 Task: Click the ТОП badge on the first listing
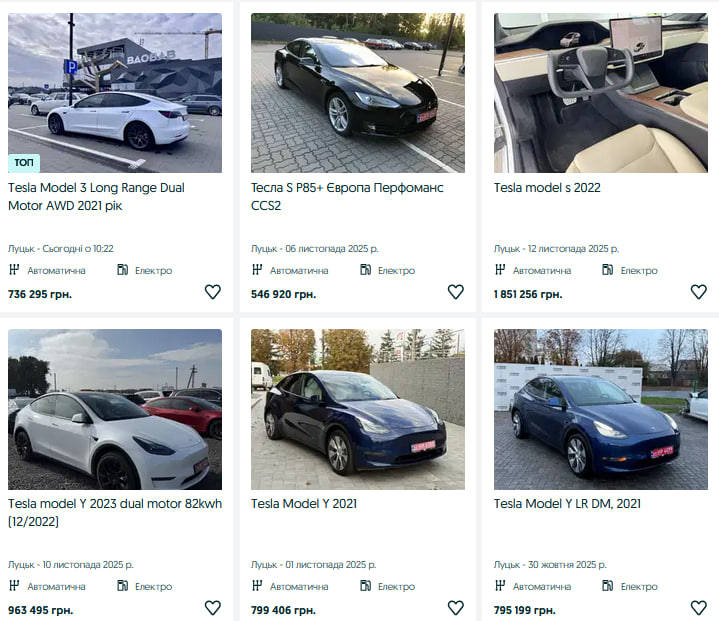(24, 162)
